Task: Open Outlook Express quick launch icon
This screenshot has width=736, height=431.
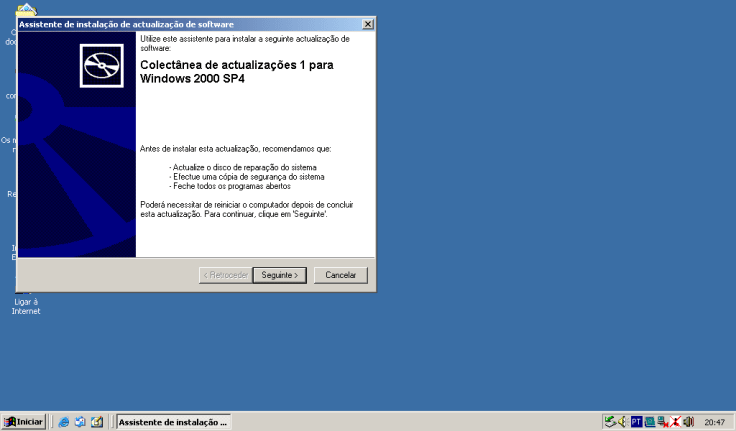Action: click(x=80, y=422)
